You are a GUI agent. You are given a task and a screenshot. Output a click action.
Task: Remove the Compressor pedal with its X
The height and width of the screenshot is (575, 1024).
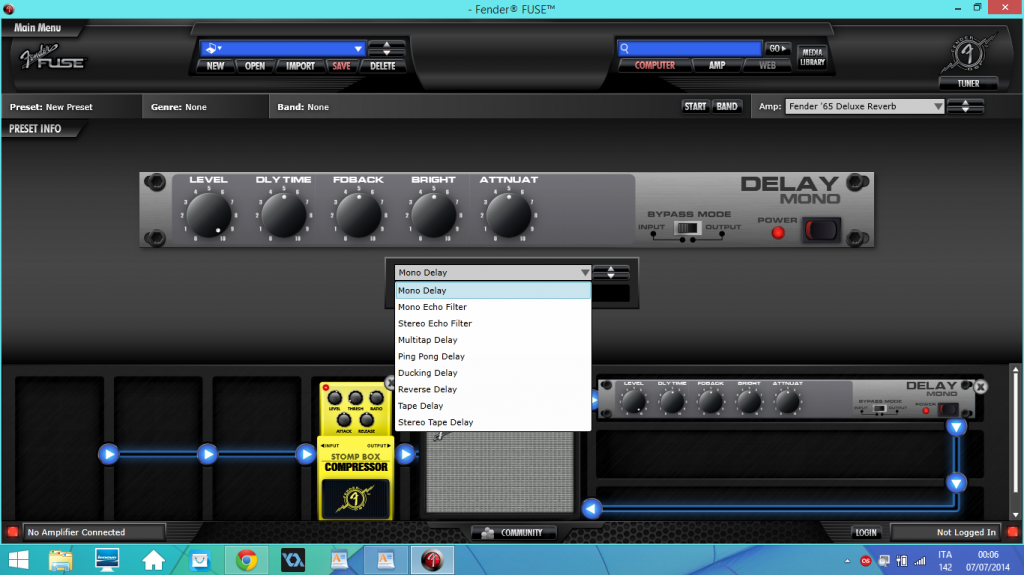390,382
